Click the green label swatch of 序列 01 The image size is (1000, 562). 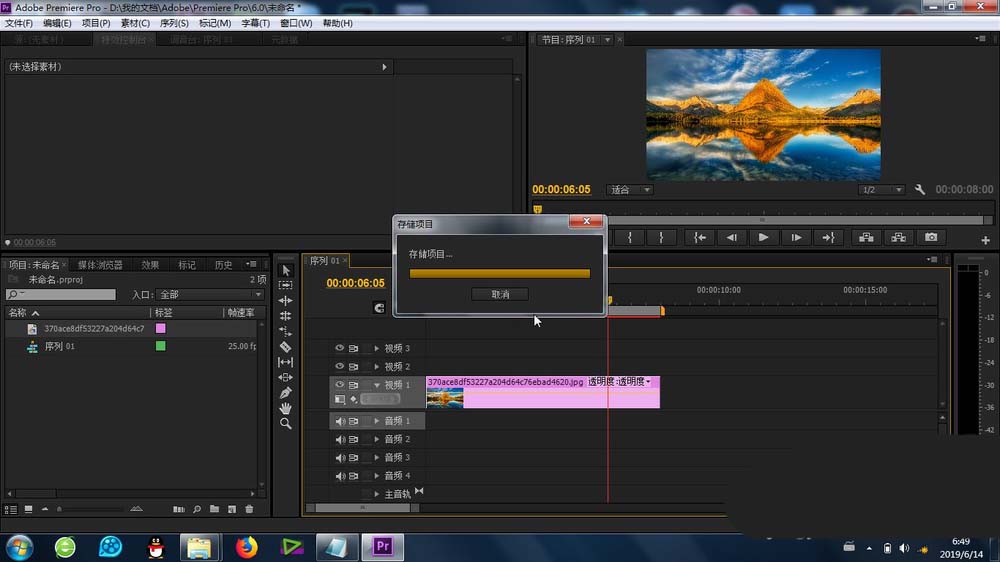coord(161,346)
